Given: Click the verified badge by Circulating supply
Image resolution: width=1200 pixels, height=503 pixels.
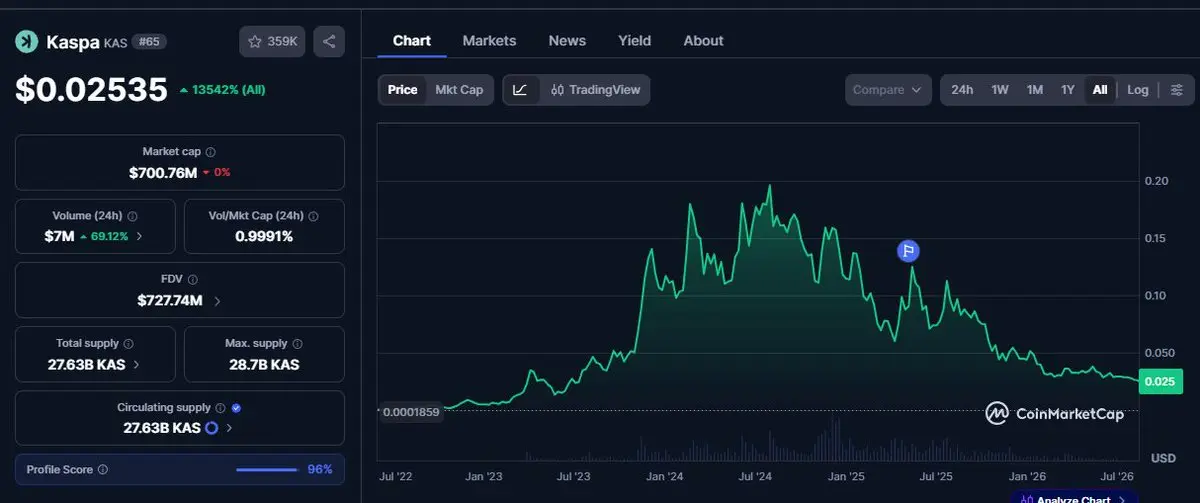Looking at the screenshot, I should pyautogui.click(x=236, y=408).
